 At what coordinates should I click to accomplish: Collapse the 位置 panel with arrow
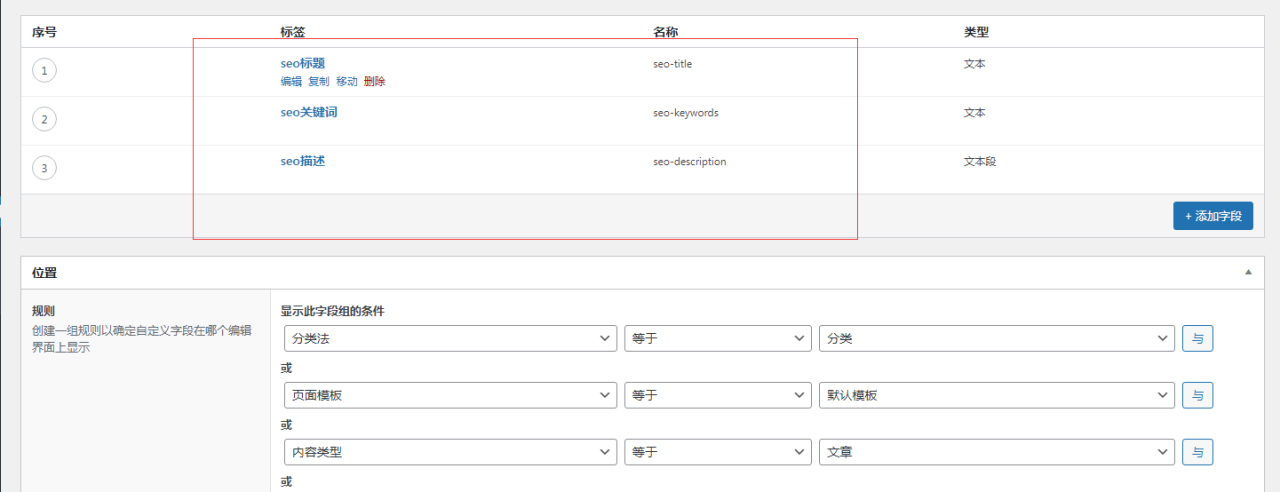pos(1248,272)
